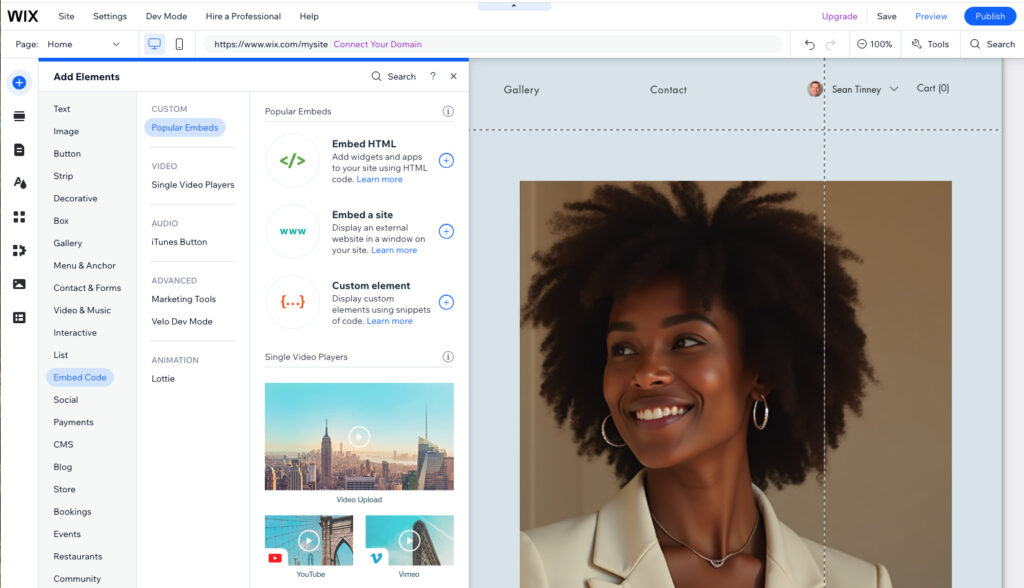The height and width of the screenshot is (588, 1024).
Task: Switch to desktop editing view
Action: (153, 44)
